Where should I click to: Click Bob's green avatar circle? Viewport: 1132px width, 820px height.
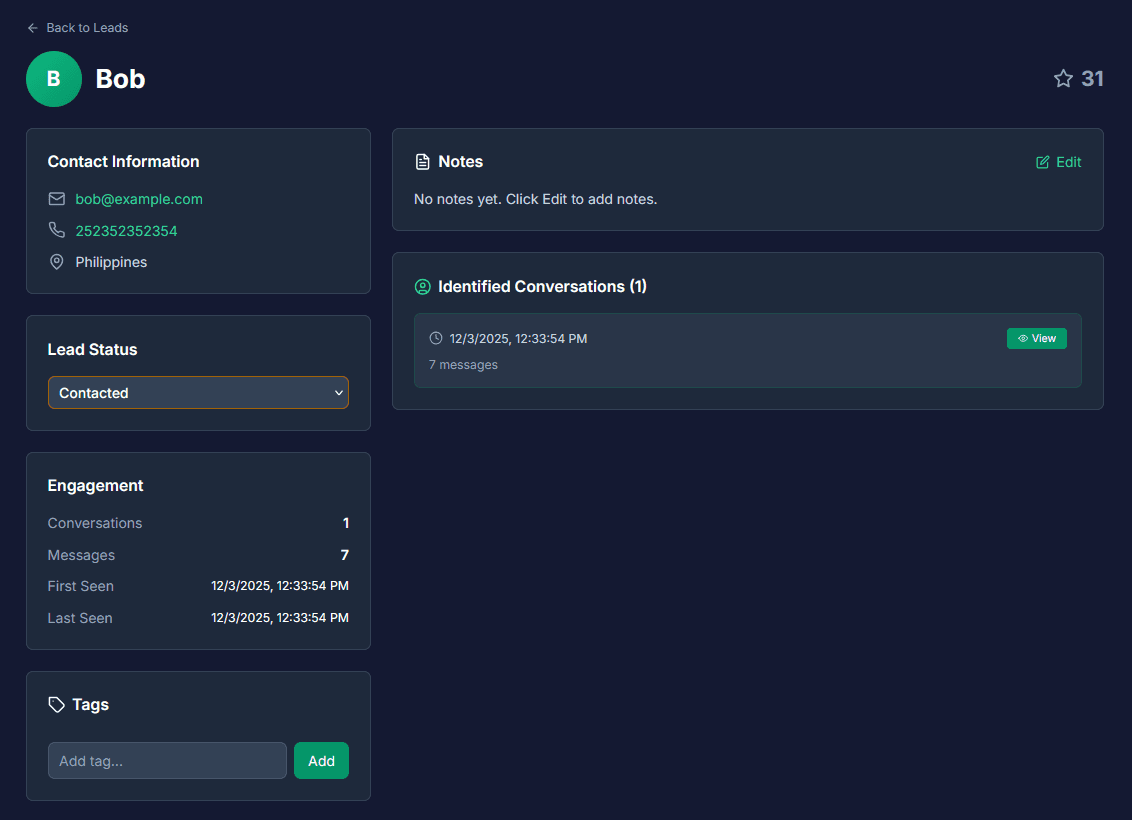coord(53,78)
